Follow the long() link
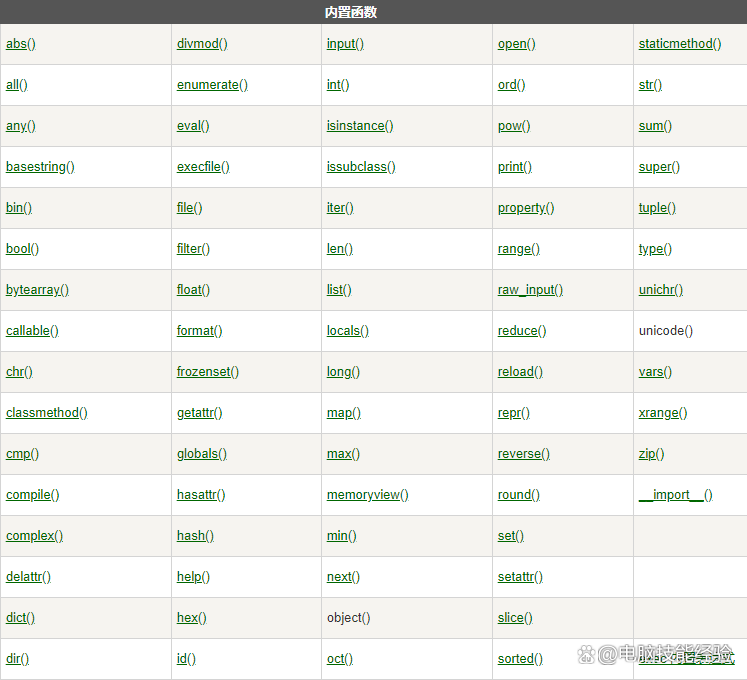 (343, 372)
